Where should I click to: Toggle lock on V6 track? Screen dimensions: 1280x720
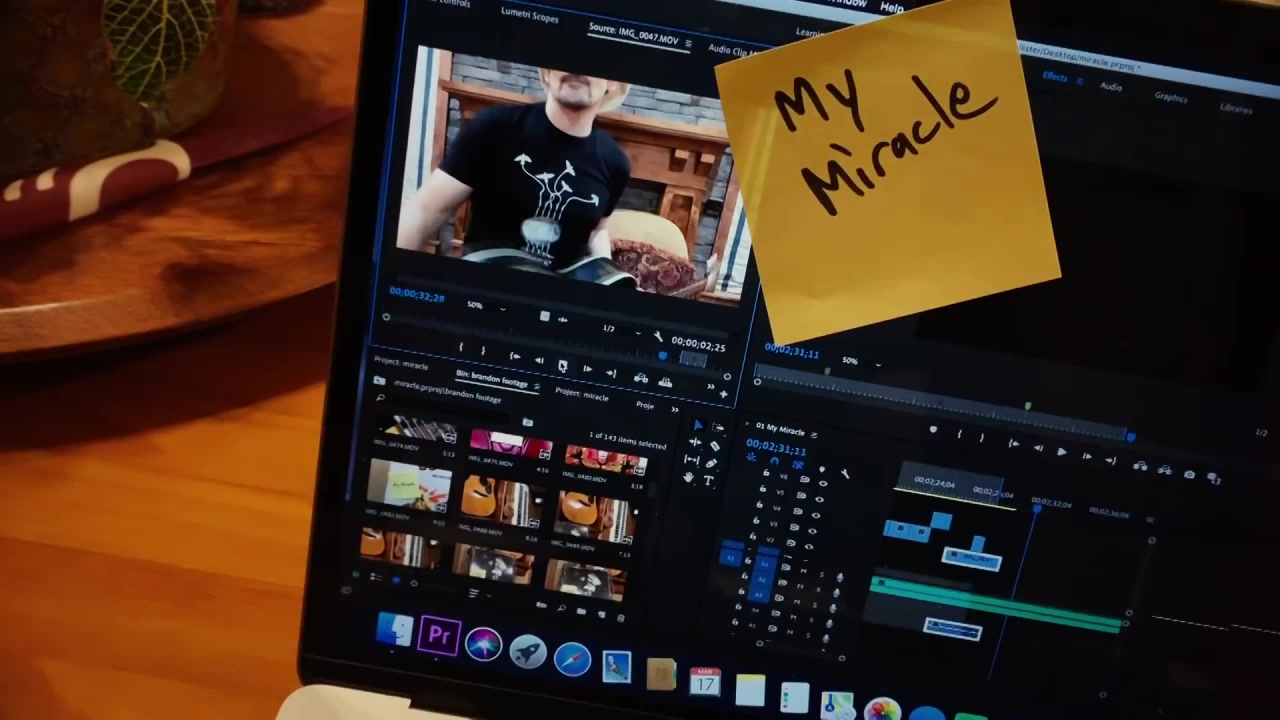point(766,475)
